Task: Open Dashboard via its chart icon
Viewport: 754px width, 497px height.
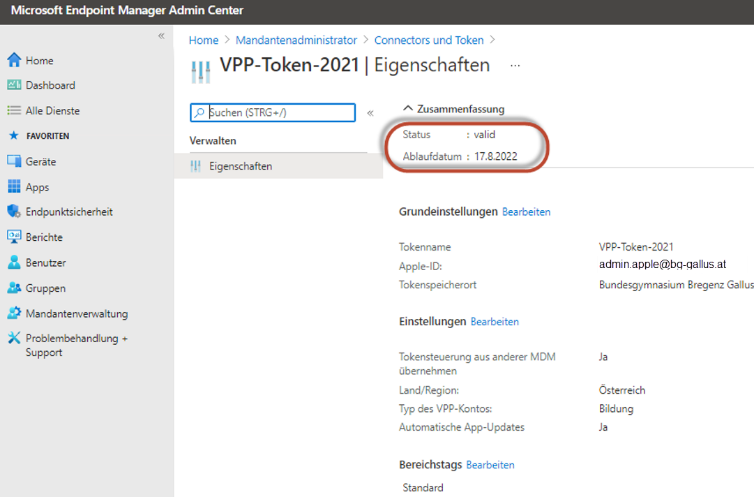Action: coord(14,86)
